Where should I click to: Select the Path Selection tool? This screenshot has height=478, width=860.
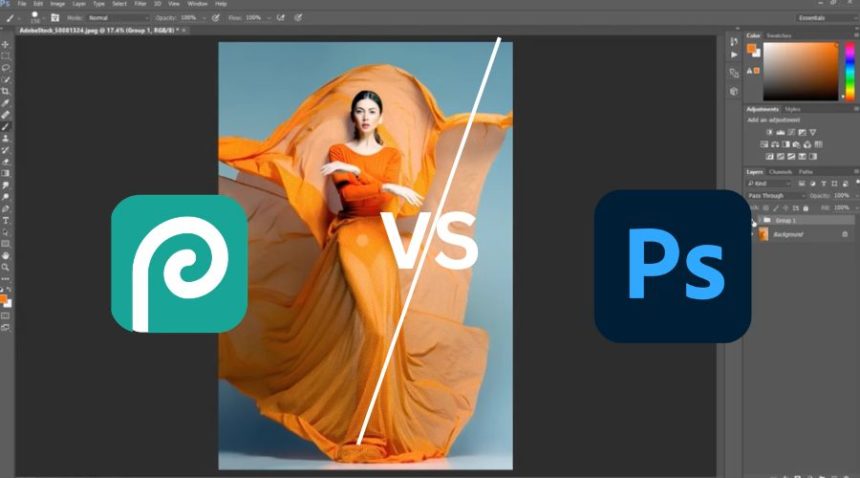pyautogui.click(x=5, y=232)
